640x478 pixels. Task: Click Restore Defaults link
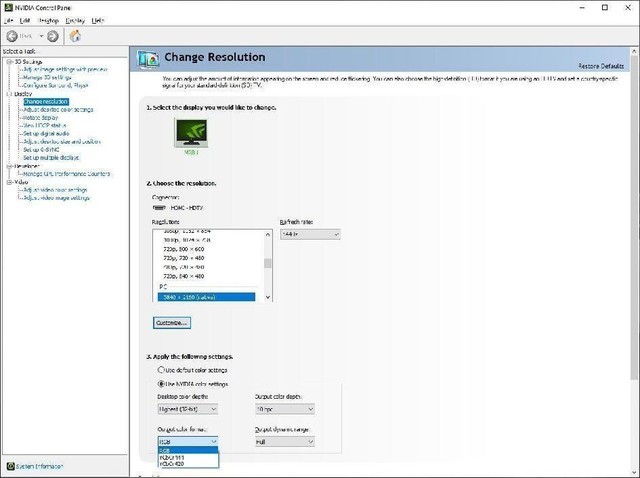[601, 66]
